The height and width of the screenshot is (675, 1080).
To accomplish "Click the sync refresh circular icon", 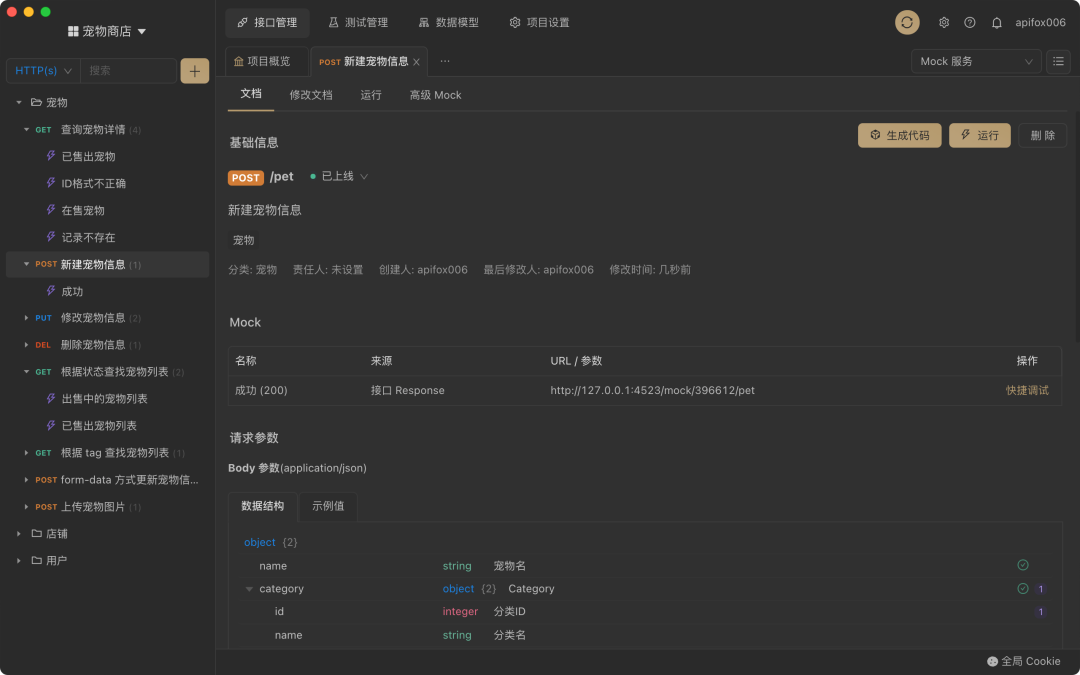I will click(x=907, y=23).
